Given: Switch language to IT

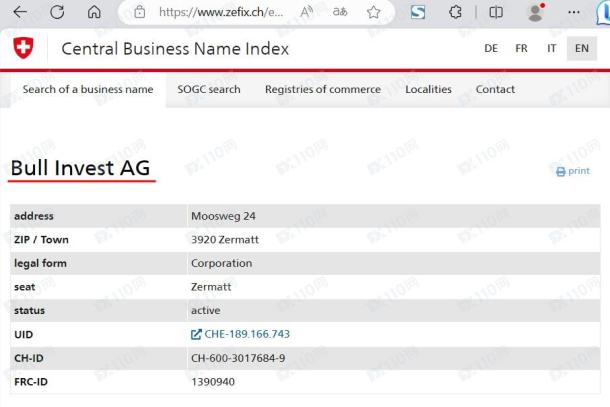Looking at the screenshot, I should (551, 48).
